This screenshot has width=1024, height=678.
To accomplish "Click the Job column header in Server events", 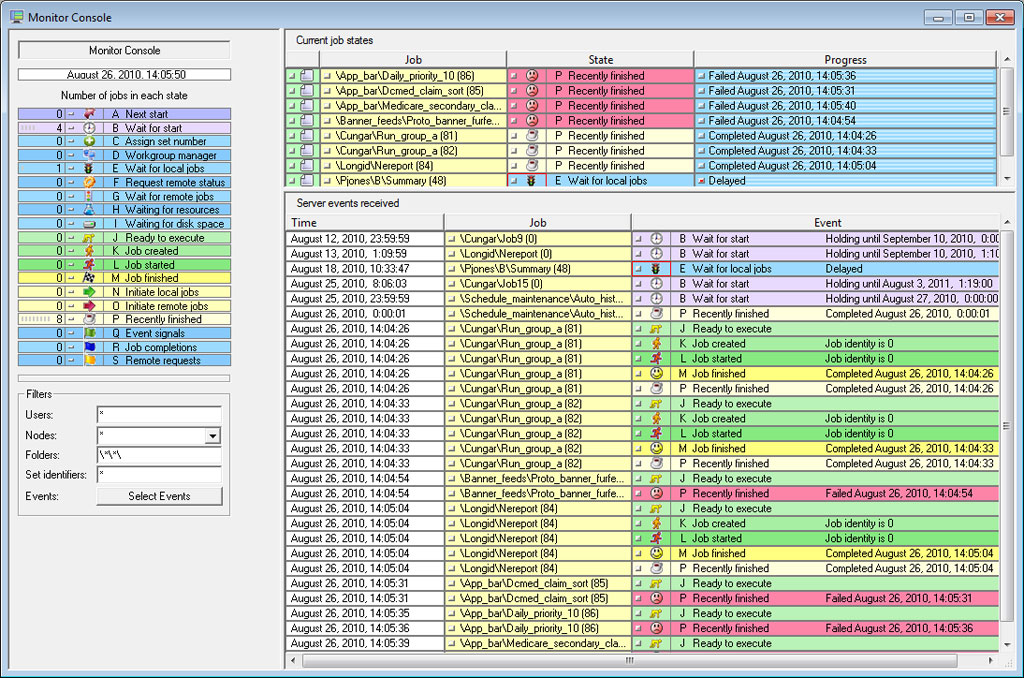I will (537, 223).
